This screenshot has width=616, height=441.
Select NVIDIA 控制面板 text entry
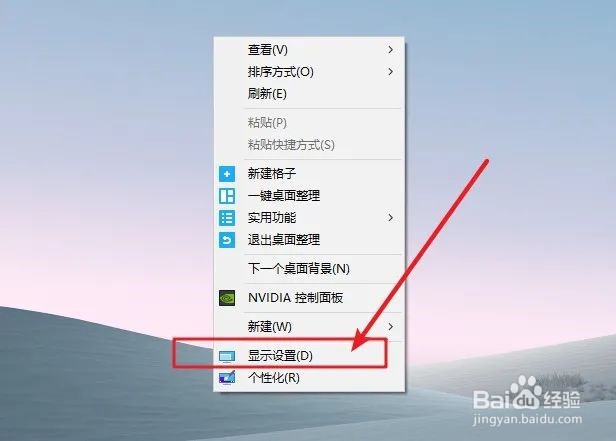click(295, 298)
